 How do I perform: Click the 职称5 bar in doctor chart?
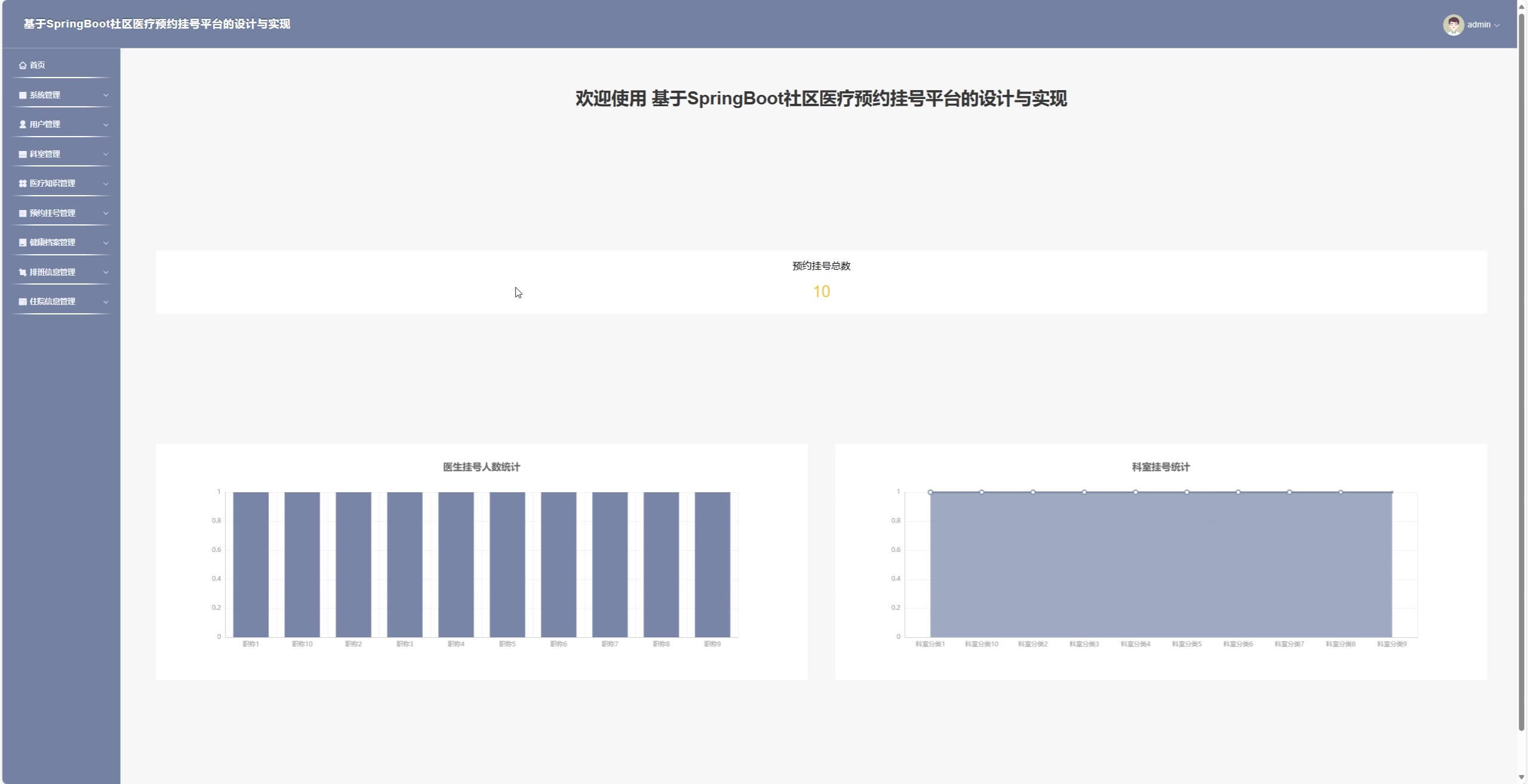tap(507, 564)
